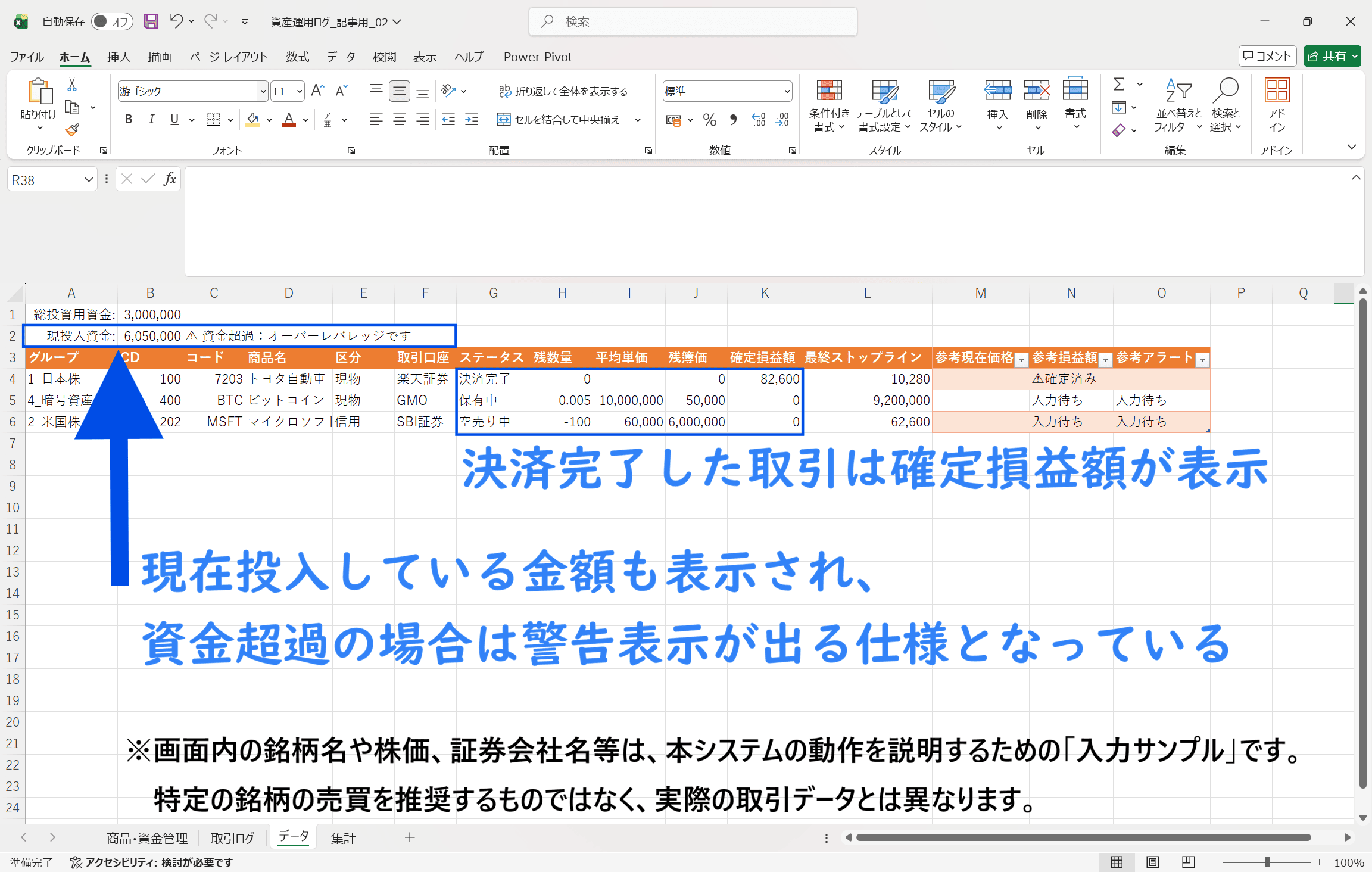This screenshot has width=1372, height=872.
Task: Click the AutoSum sigma icon
Action: pos(1119,85)
